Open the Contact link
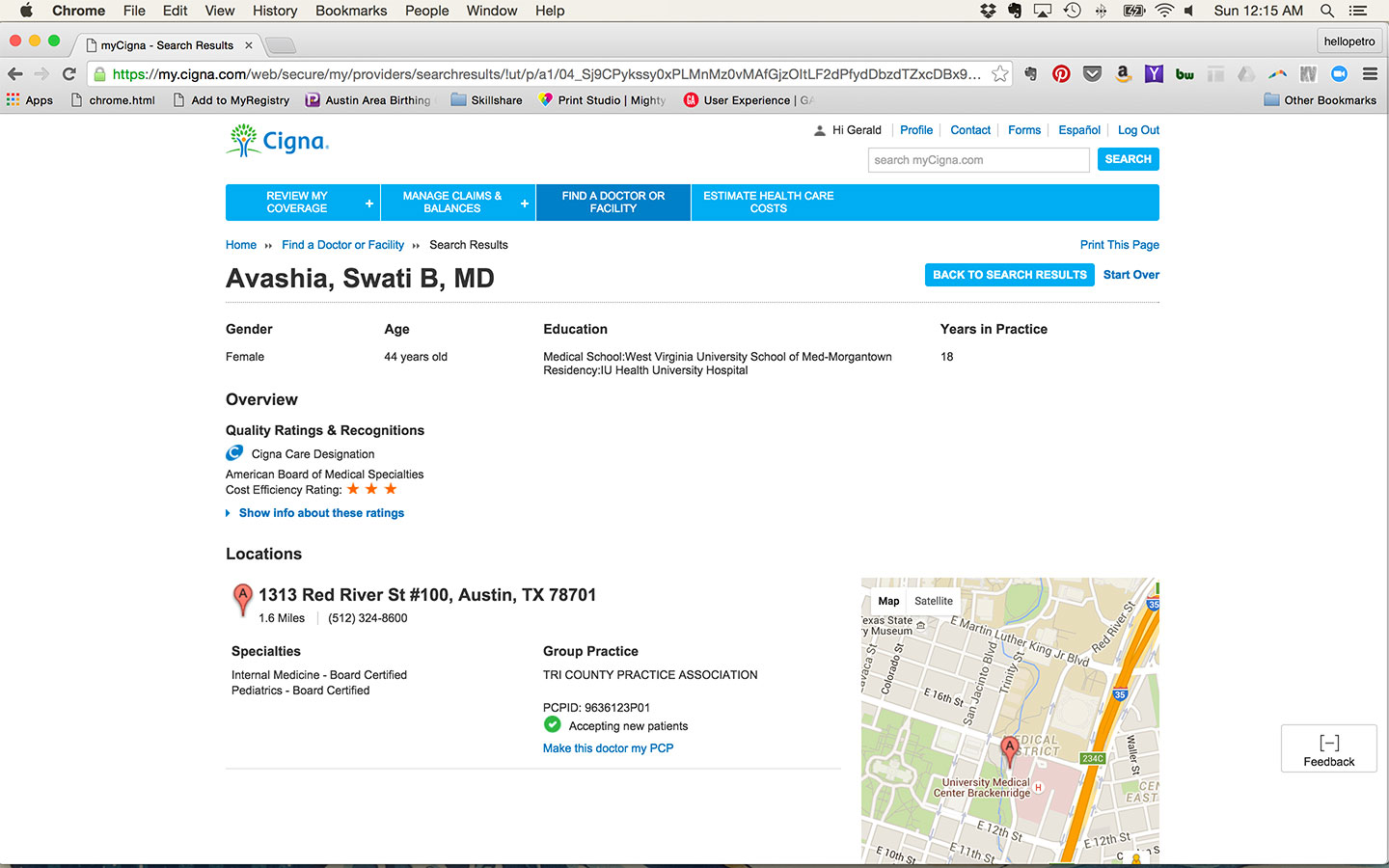 point(970,130)
